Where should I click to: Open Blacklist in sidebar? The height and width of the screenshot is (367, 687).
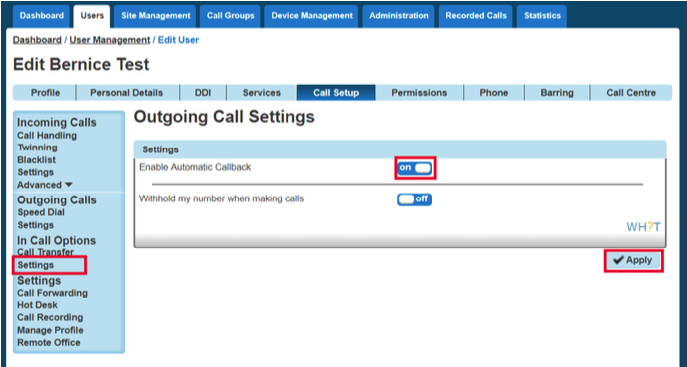pos(36,160)
